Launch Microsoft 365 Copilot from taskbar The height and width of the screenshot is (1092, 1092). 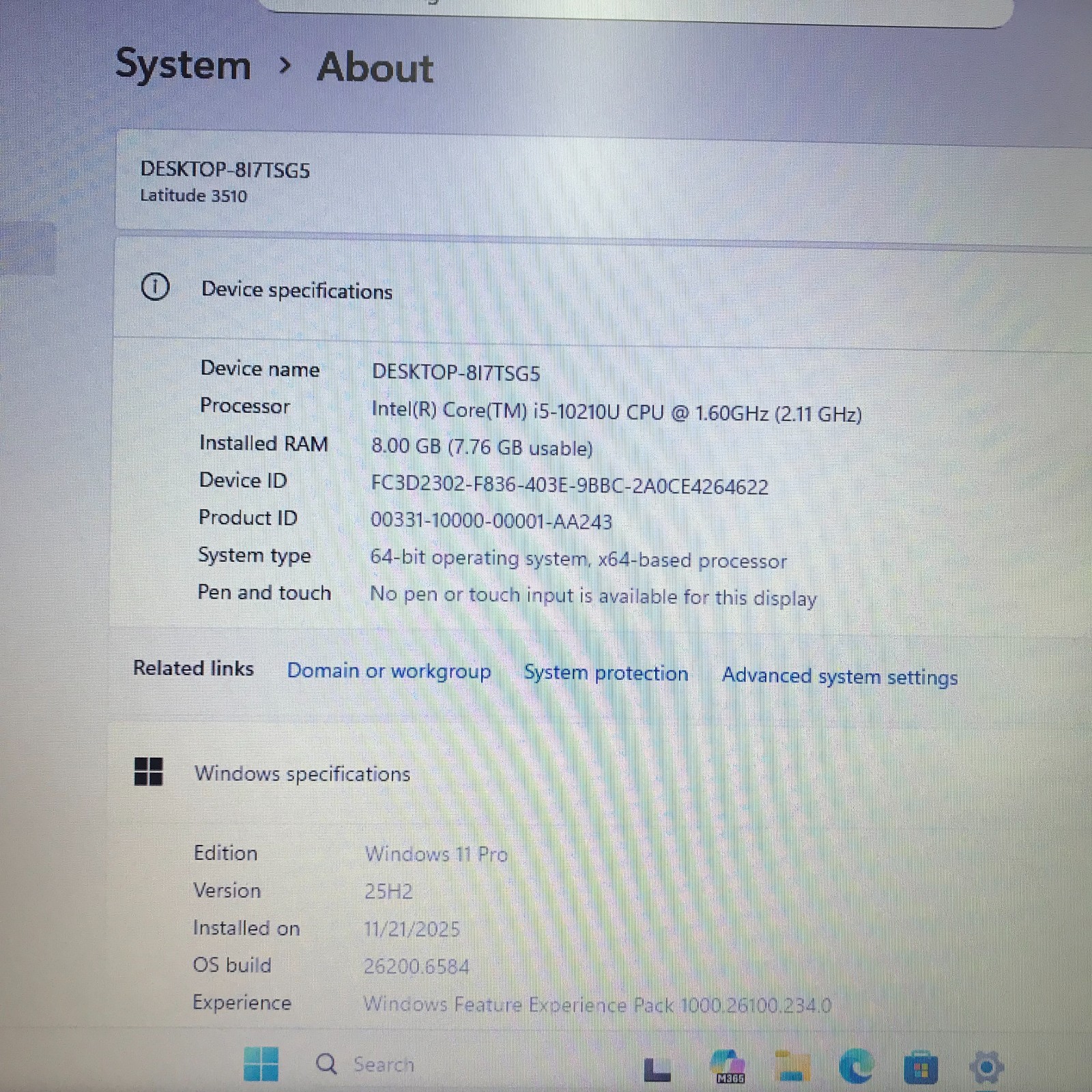(727, 1067)
